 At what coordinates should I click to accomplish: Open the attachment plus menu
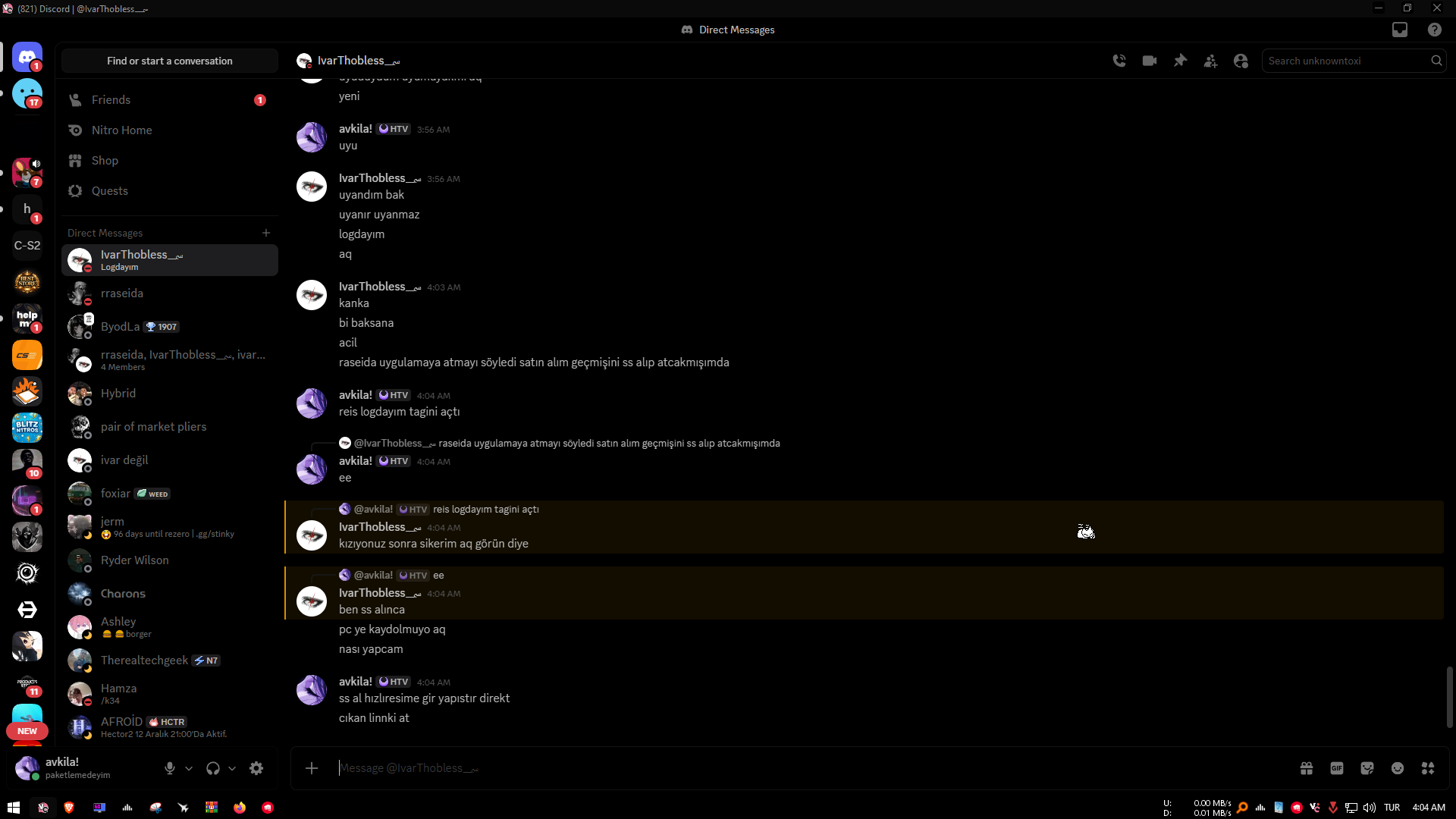pyautogui.click(x=312, y=768)
